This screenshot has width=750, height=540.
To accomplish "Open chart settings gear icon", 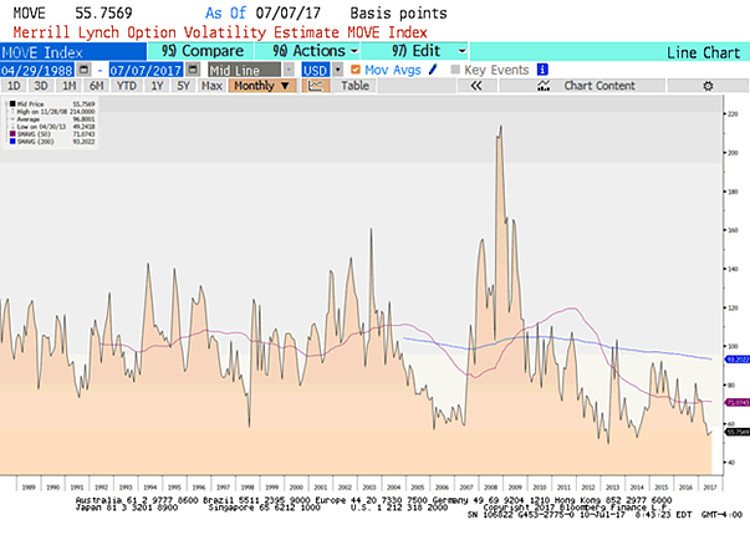I will [708, 86].
